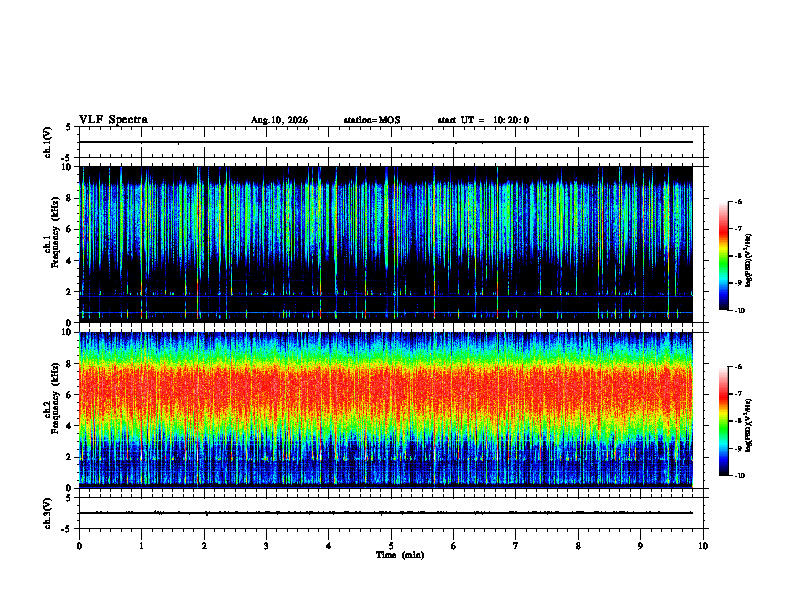Click the ch.1 voltage waveform trace panel
This screenshot has width=792, height=612.
(391, 142)
